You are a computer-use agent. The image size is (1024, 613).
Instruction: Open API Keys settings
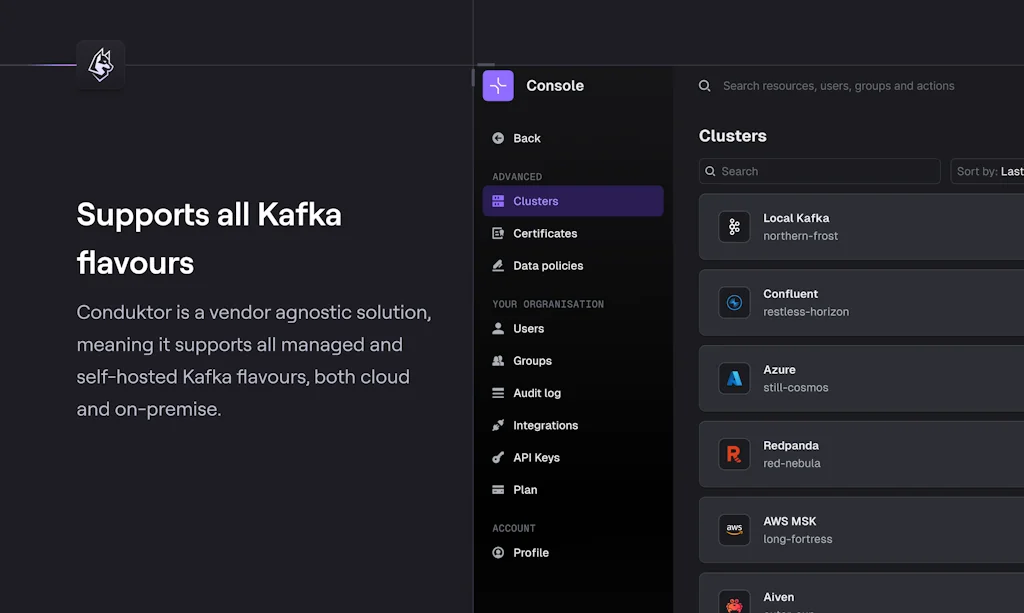click(x=536, y=458)
